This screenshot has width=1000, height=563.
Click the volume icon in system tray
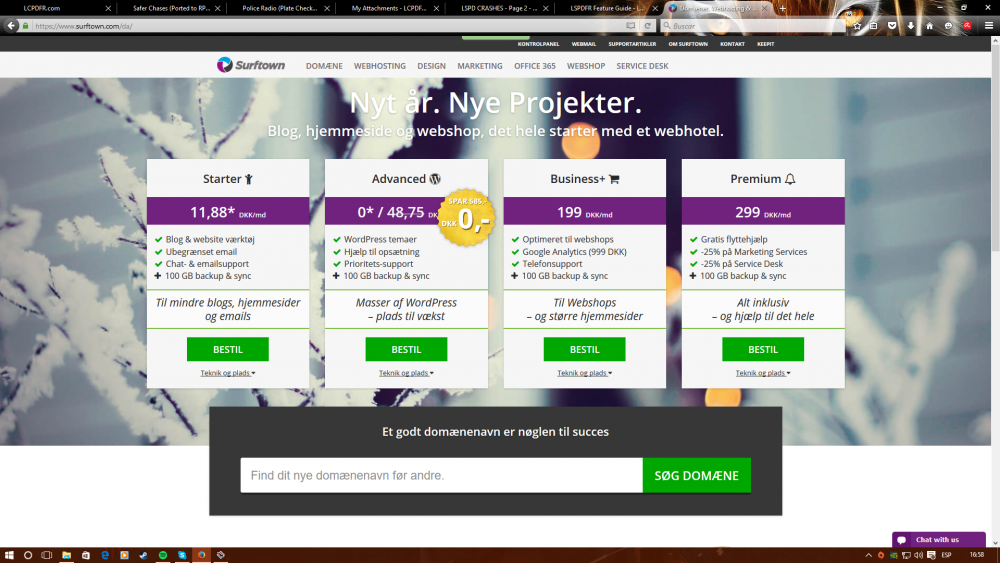918,555
